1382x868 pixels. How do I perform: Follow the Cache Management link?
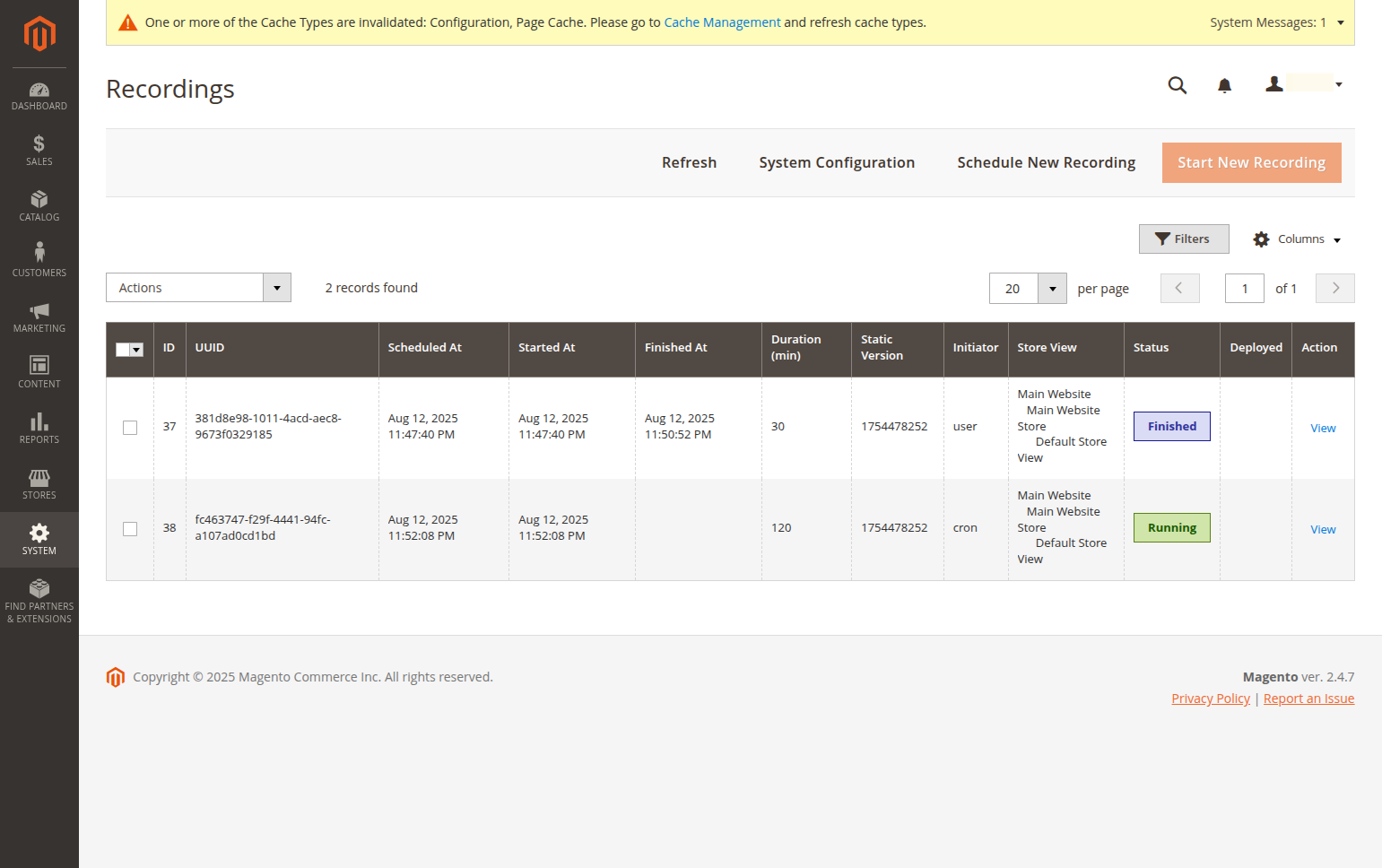pyautogui.click(x=722, y=22)
